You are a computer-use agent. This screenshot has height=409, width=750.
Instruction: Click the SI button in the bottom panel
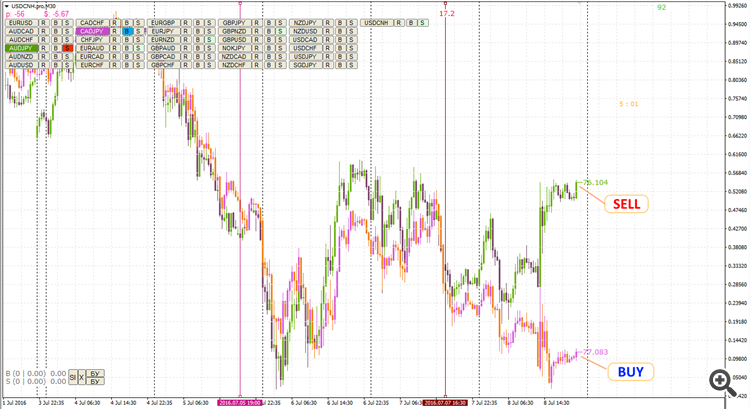(73, 377)
